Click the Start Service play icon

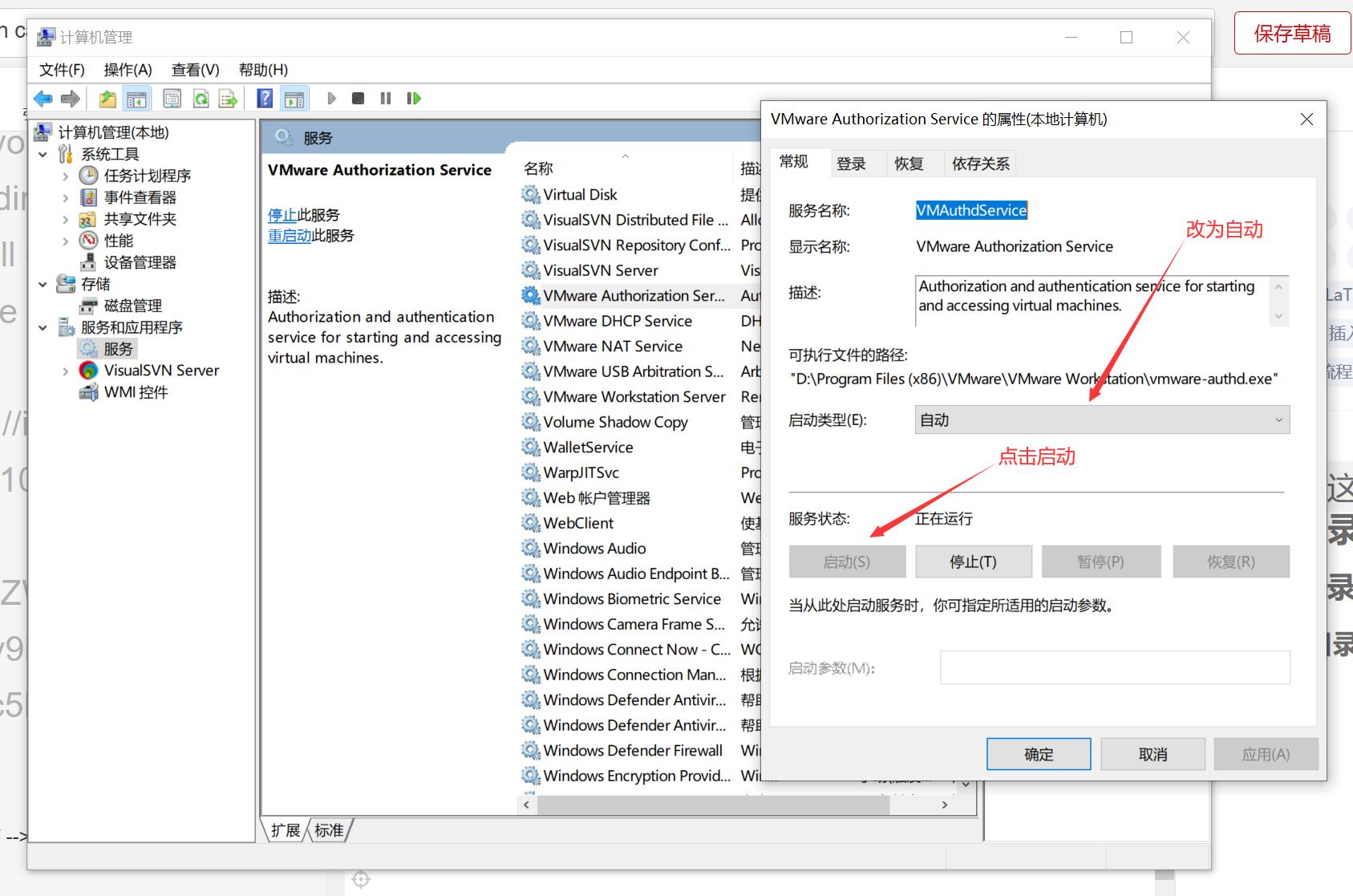(331, 99)
